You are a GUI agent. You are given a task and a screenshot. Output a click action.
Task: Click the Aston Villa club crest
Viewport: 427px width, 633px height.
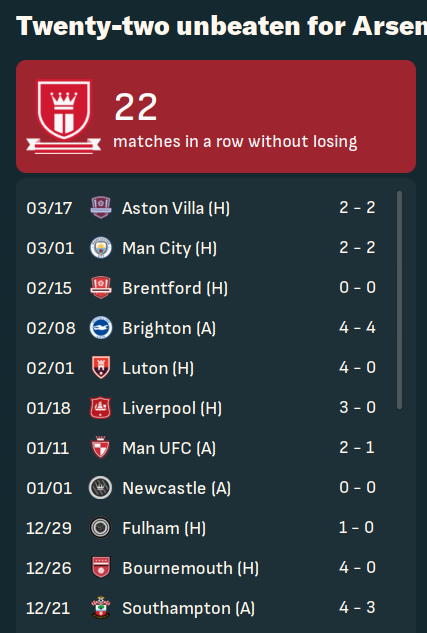(x=100, y=208)
